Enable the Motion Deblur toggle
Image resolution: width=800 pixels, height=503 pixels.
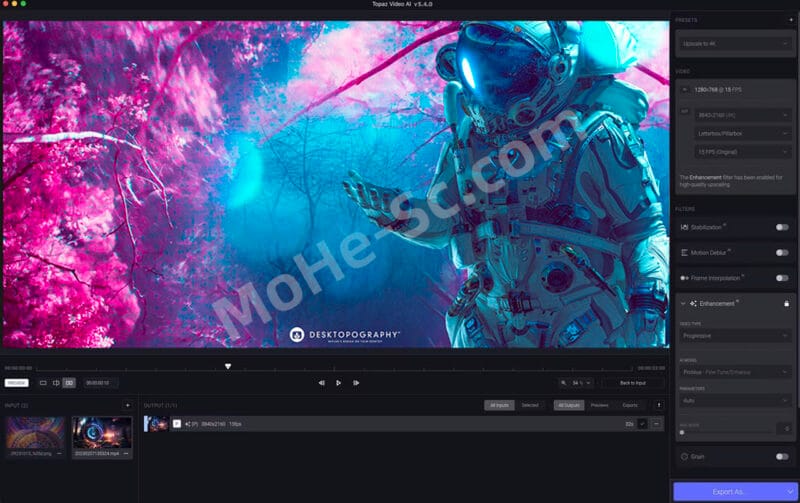[782, 253]
